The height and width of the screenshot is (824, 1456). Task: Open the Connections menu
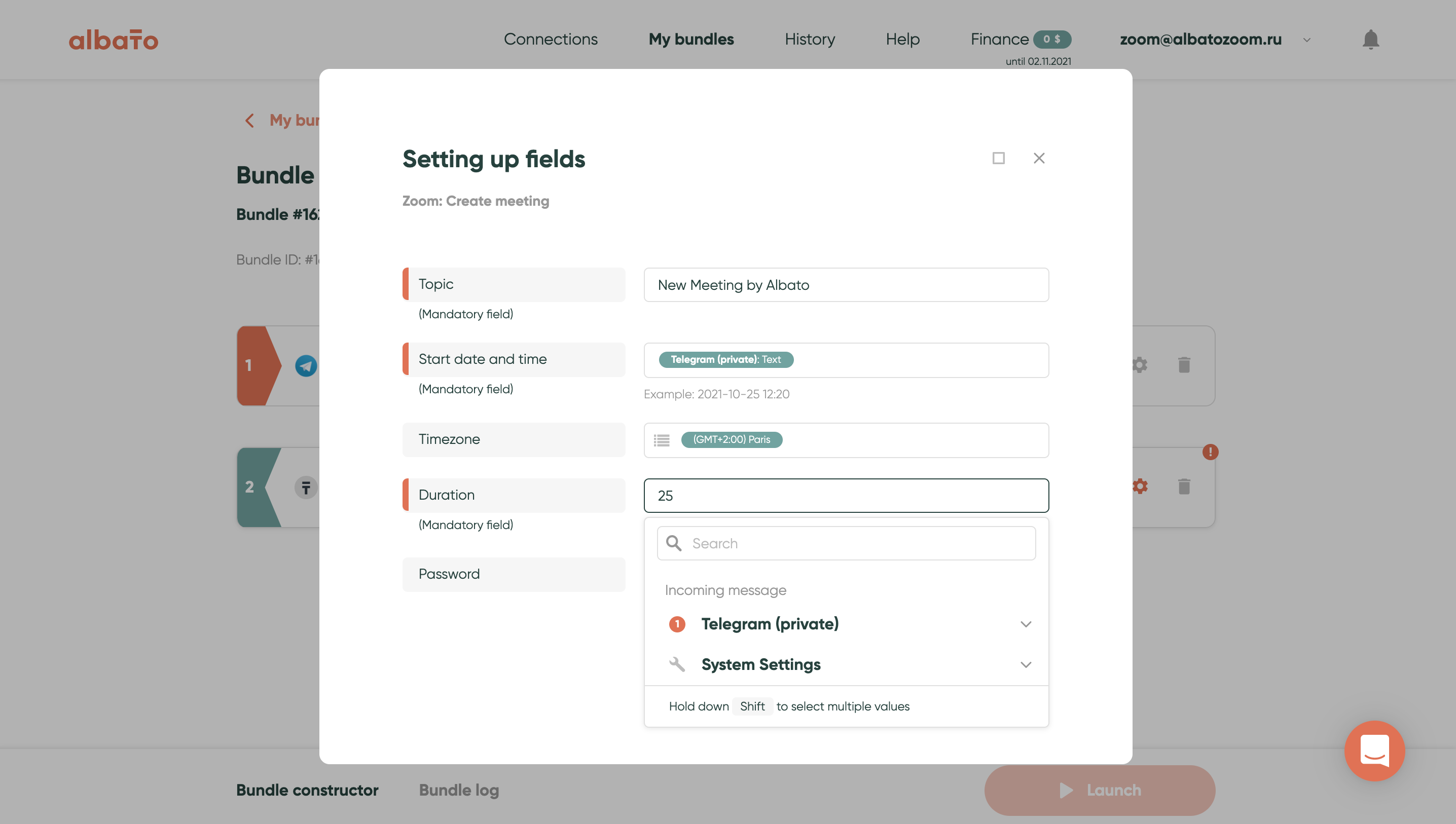(550, 39)
